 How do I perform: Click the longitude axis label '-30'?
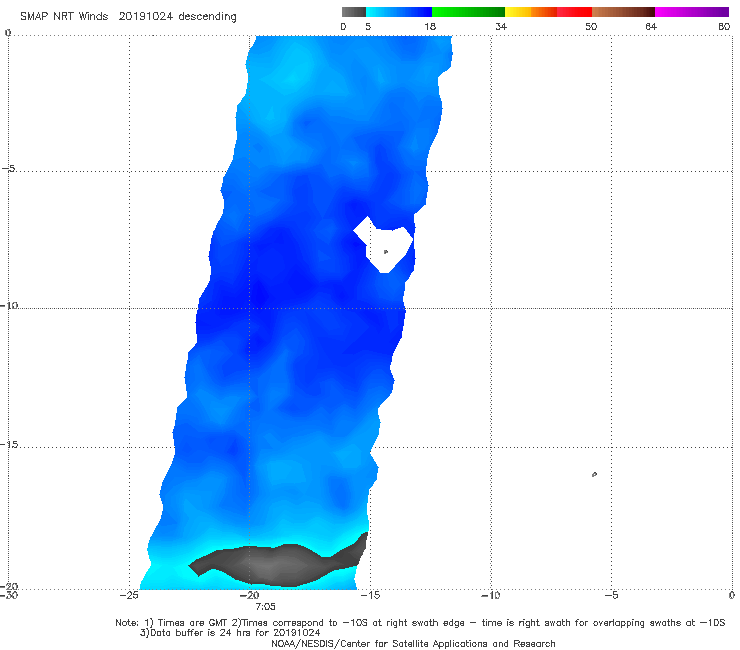coord(9,595)
